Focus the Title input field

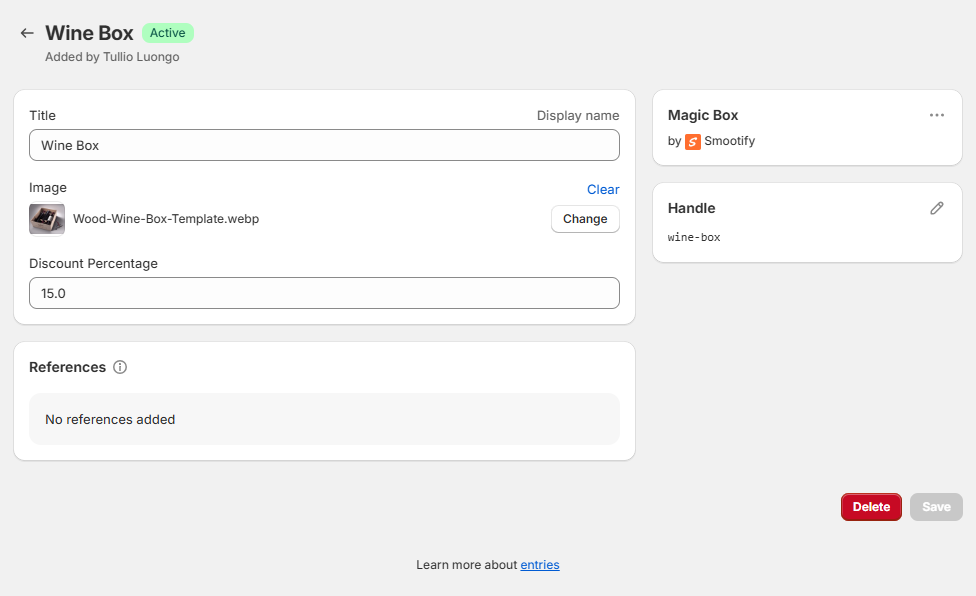tap(324, 145)
